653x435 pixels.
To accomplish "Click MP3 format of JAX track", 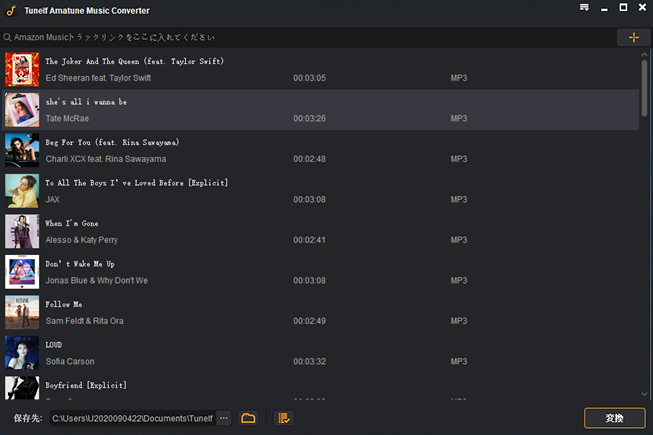I will (x=459, y=199).
